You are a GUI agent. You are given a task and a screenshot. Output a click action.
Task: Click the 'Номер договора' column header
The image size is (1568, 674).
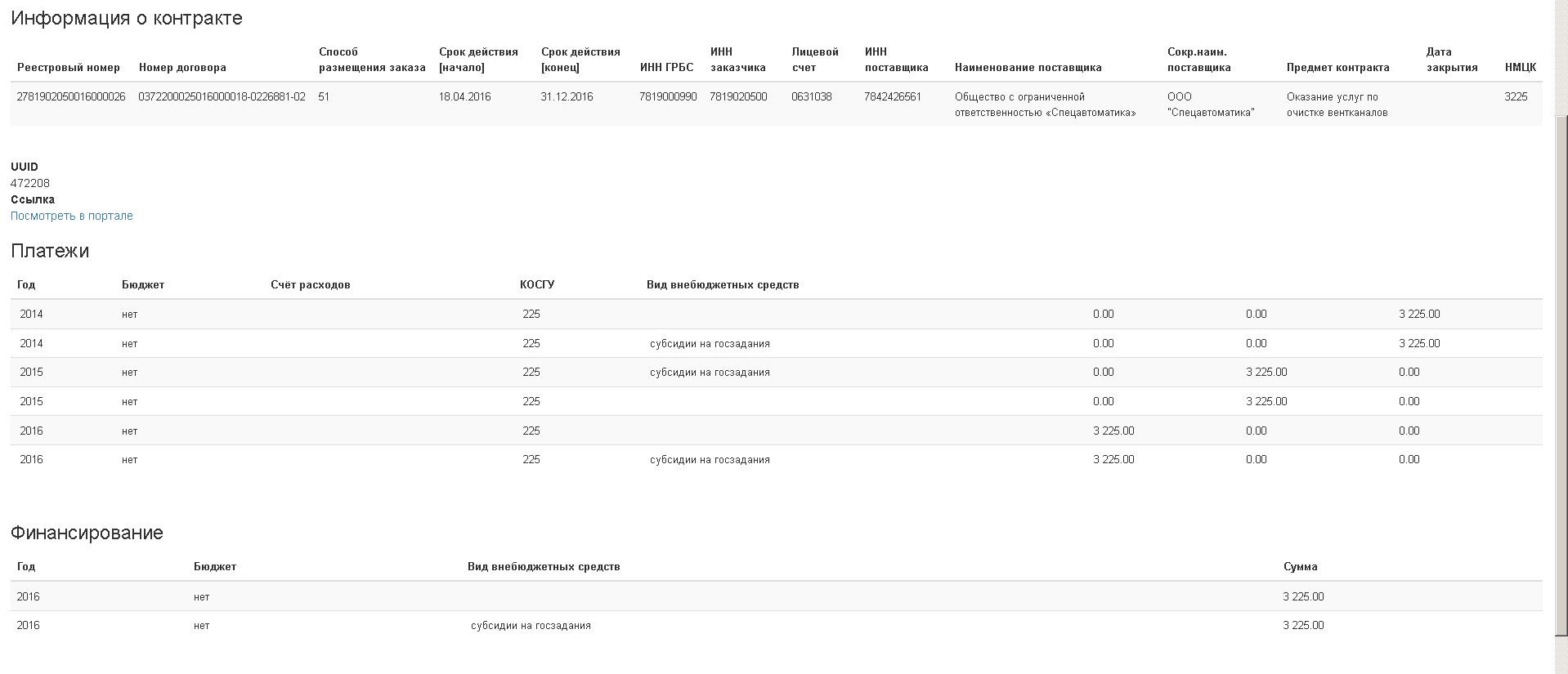[182, 67]
